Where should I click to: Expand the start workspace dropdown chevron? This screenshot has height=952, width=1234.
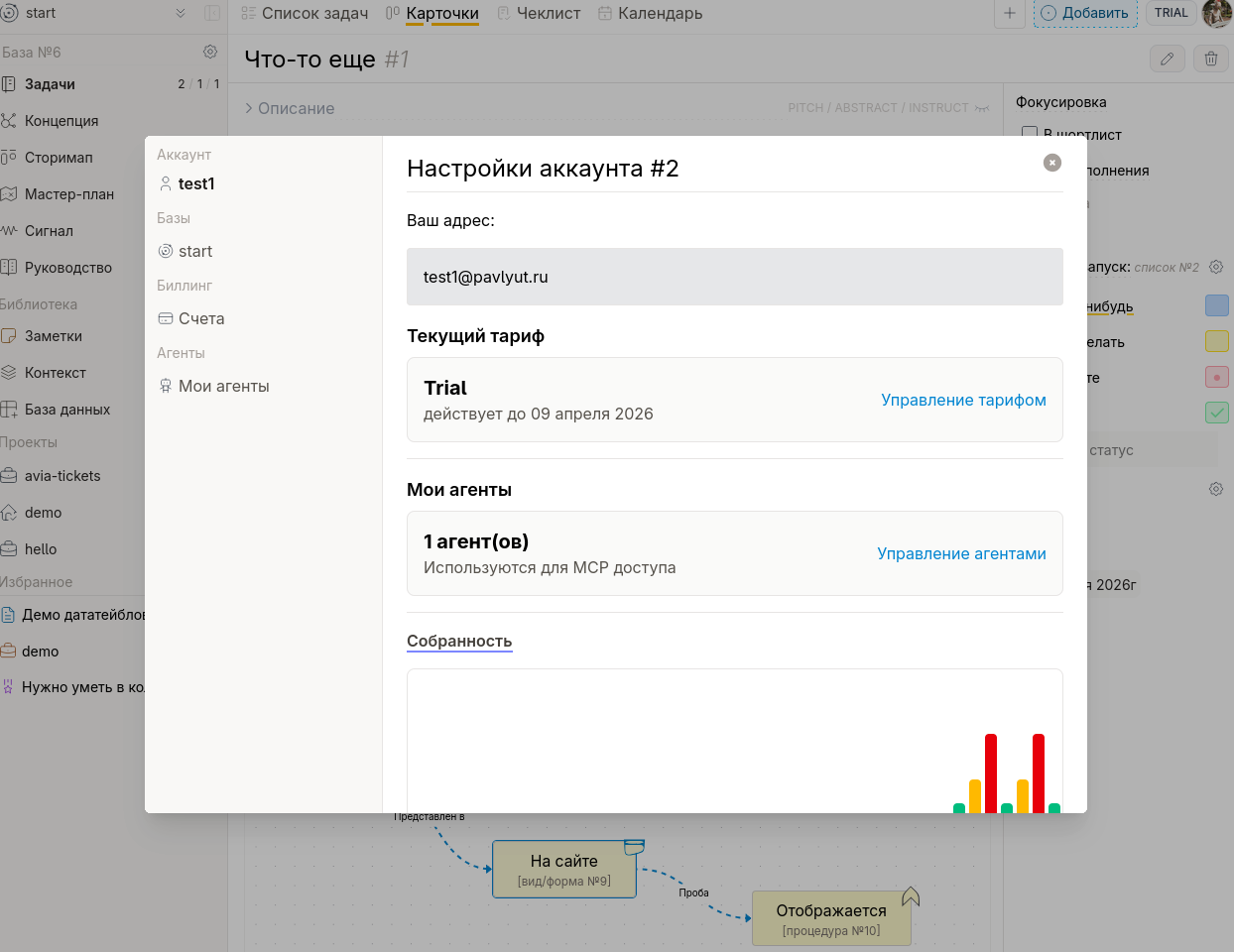point(181,13)
